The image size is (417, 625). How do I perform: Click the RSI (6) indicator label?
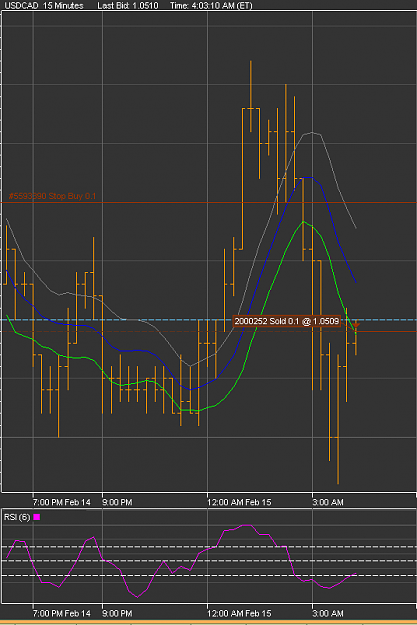[17, 517]
